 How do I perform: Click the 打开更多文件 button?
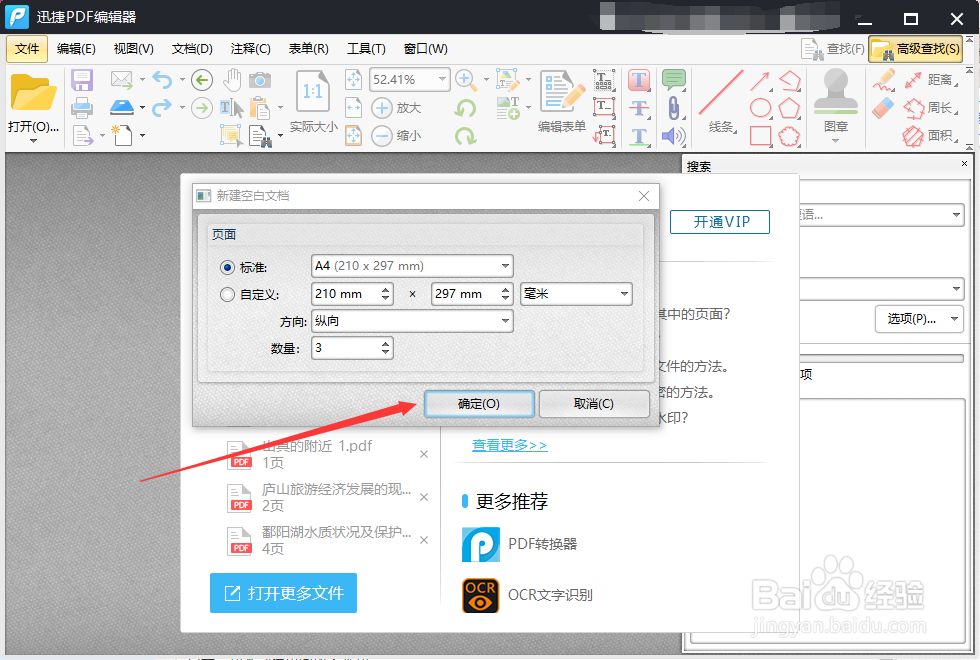tap(283, 592)
